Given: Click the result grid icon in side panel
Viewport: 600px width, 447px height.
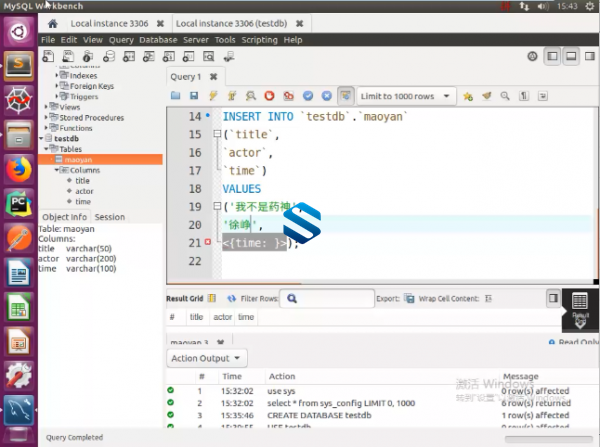Looking at the screenshot, I should pos(580,309).
